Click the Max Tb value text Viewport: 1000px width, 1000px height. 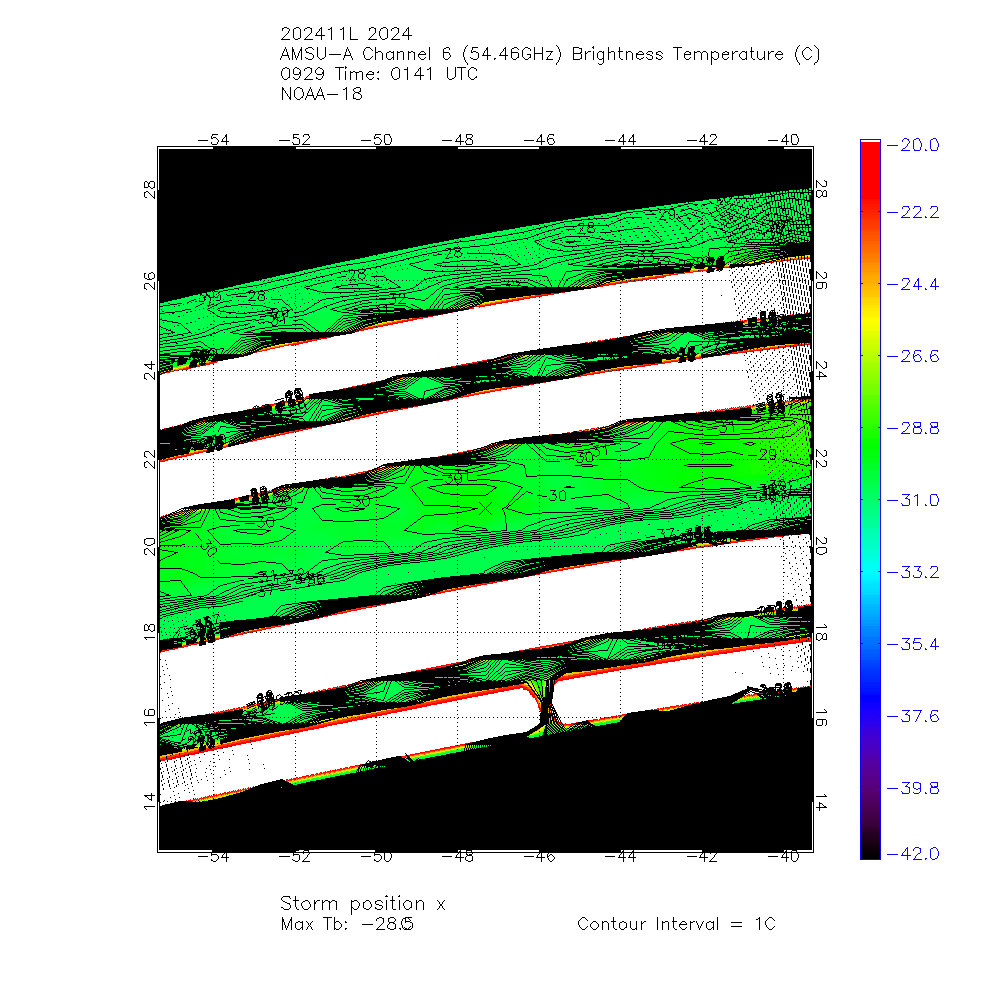coord(347,924)
